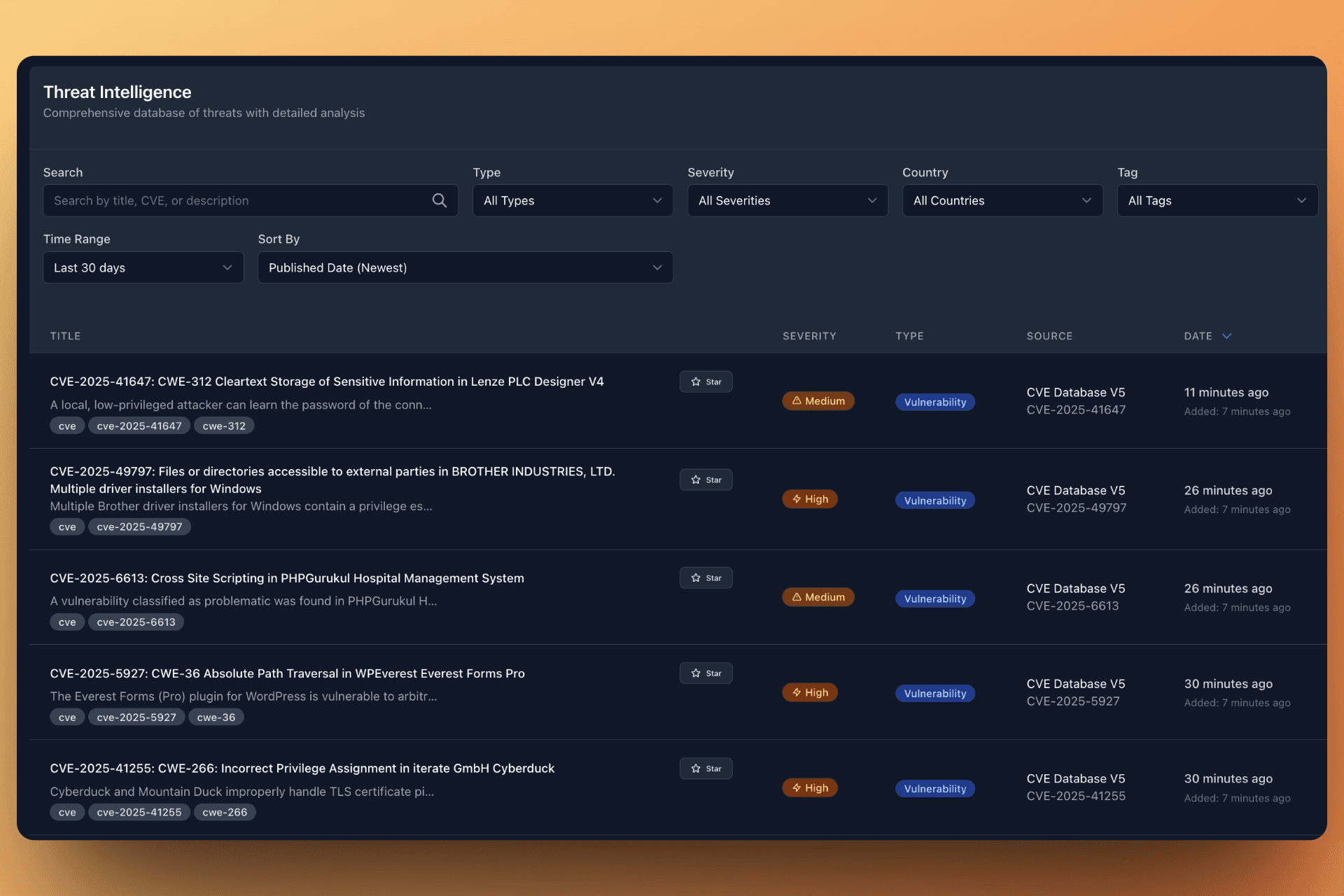Expand the Time Range selector showing Last 30 days
Image resolution: width=1344 pixels, height=896 pixels.
point(143,267)
